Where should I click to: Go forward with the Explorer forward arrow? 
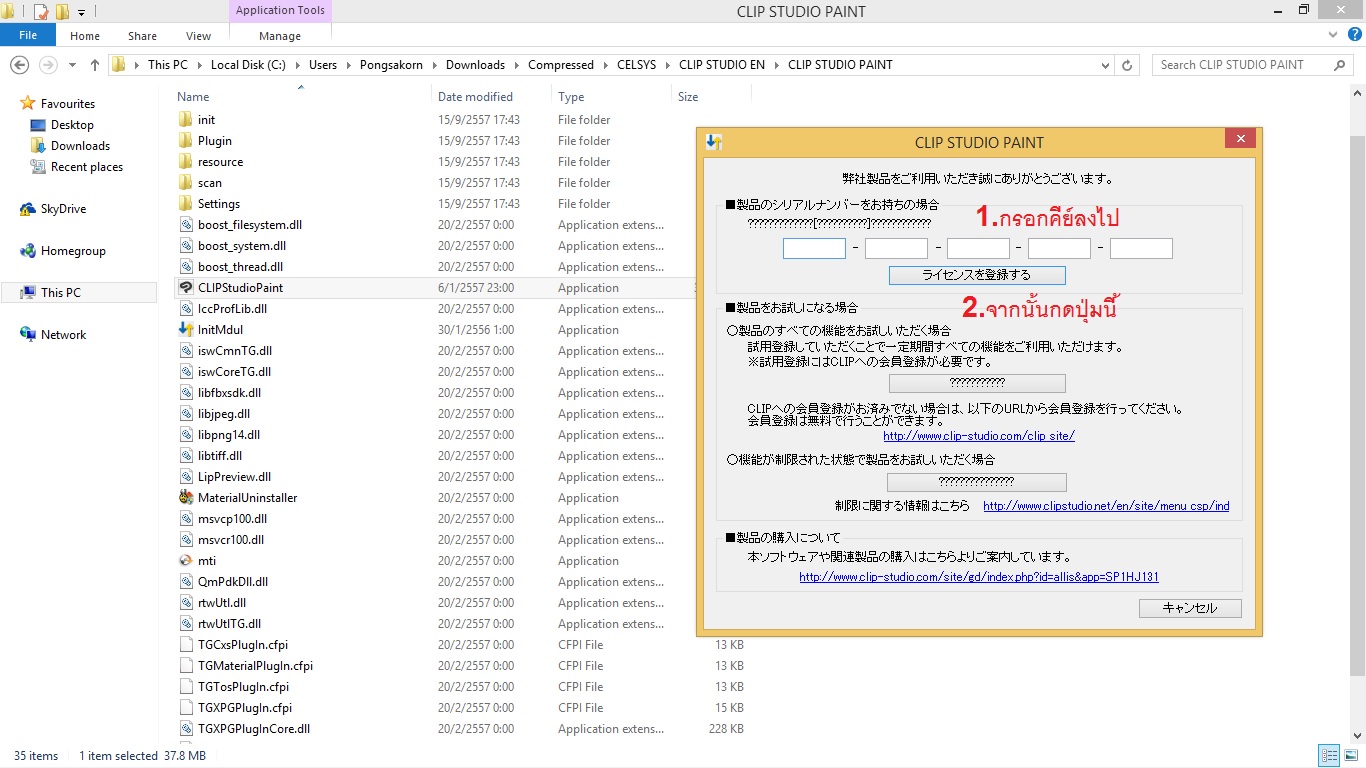pyautogui.click(x=48, y=65)
